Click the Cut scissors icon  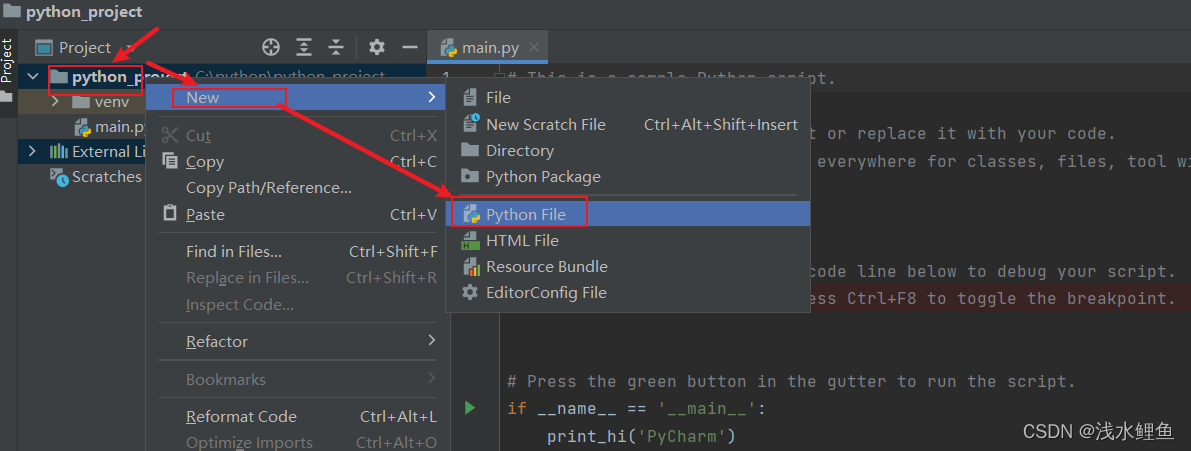170,135
